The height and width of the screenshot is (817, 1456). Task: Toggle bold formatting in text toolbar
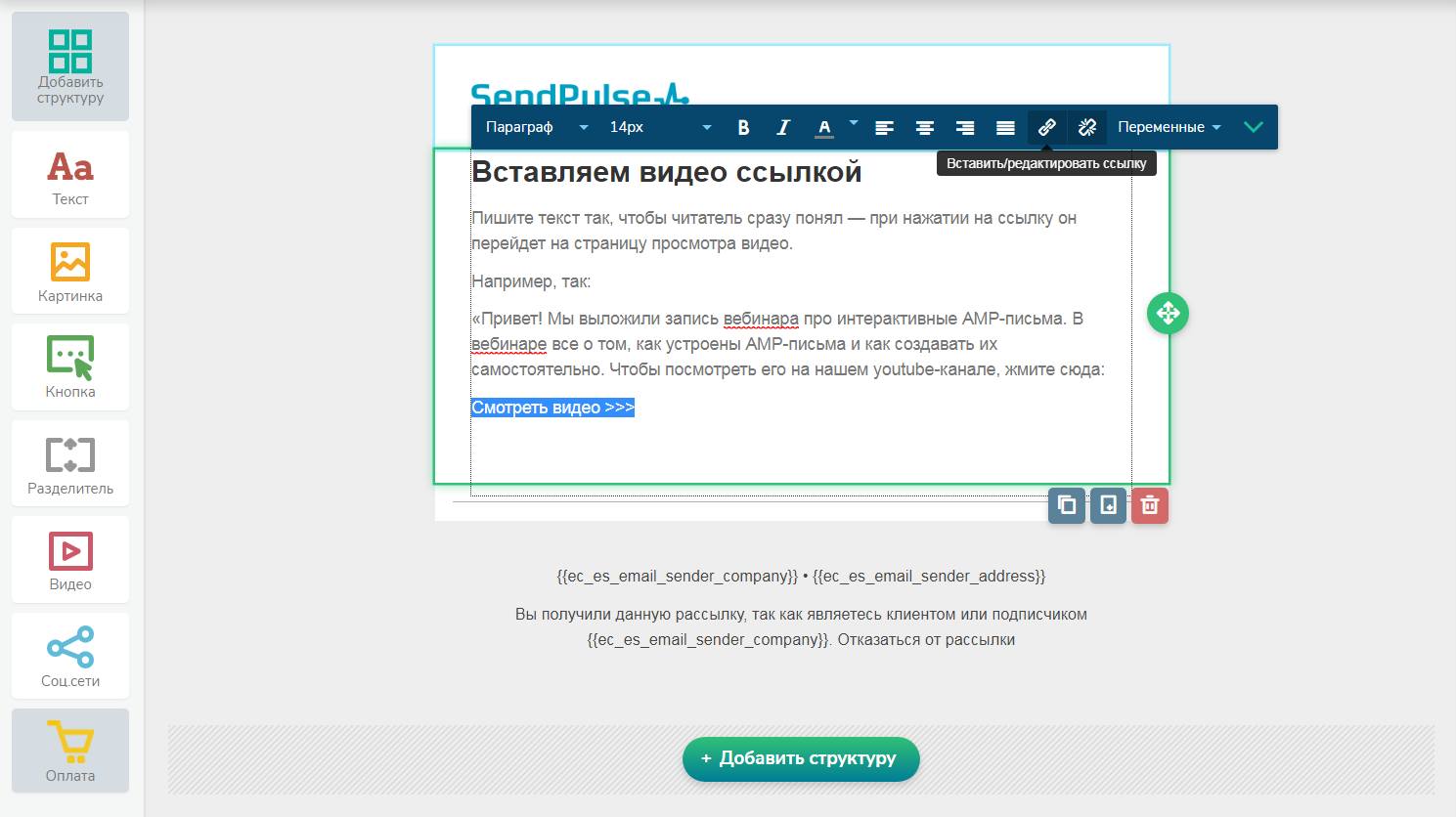tap(743, 127)
